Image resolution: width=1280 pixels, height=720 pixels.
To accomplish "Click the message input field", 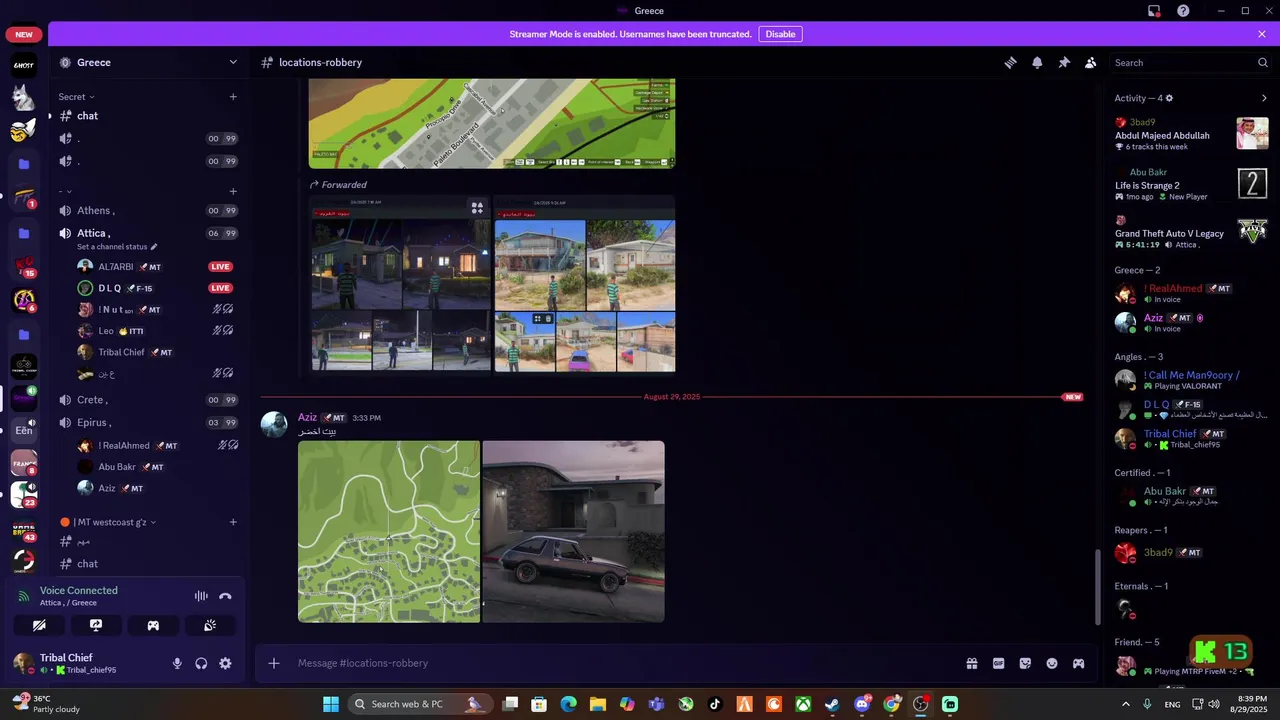I will pos(625,663).
